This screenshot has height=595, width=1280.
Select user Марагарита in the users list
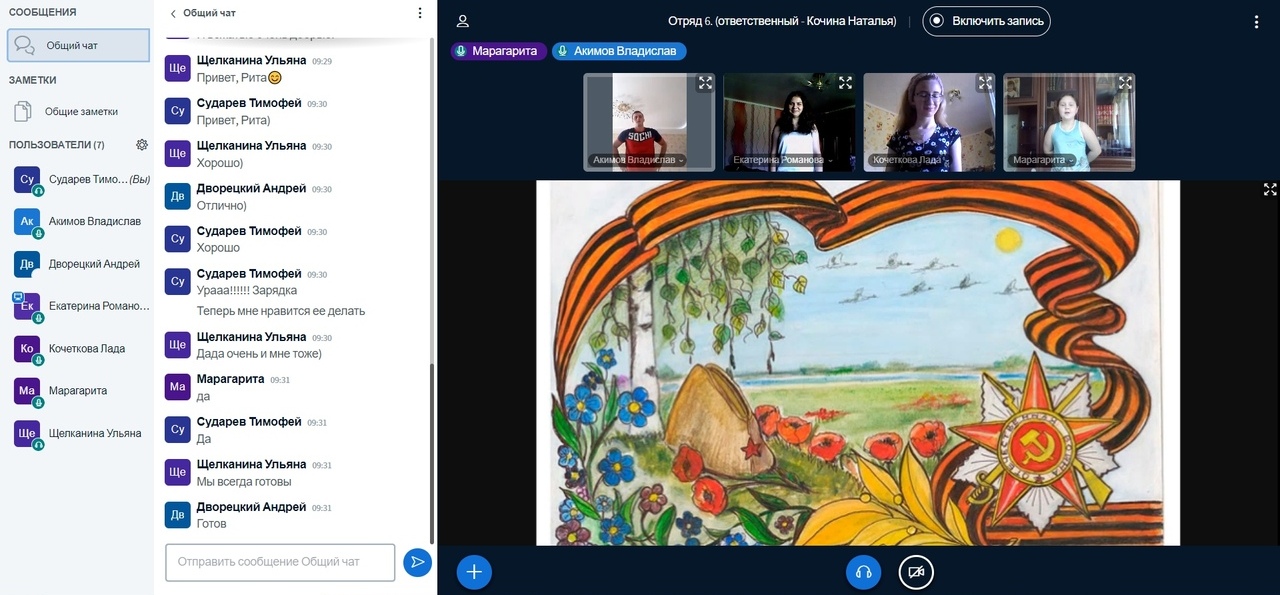coord(78,391)
